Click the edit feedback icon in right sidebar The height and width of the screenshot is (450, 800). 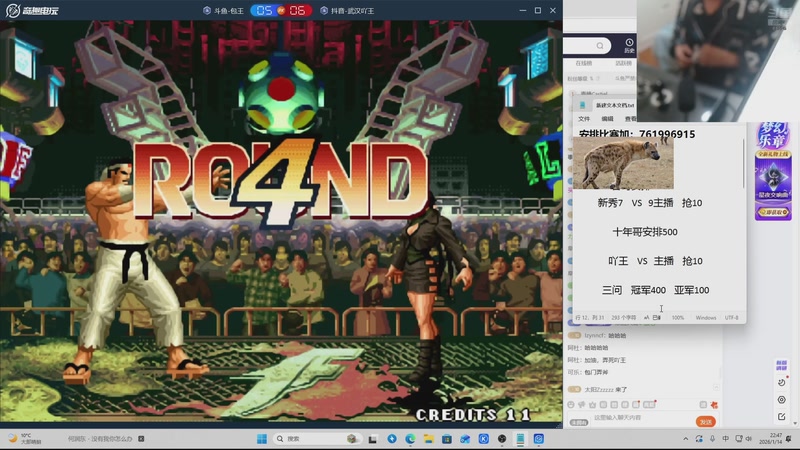pyautogui.click(x=782, y=416)
